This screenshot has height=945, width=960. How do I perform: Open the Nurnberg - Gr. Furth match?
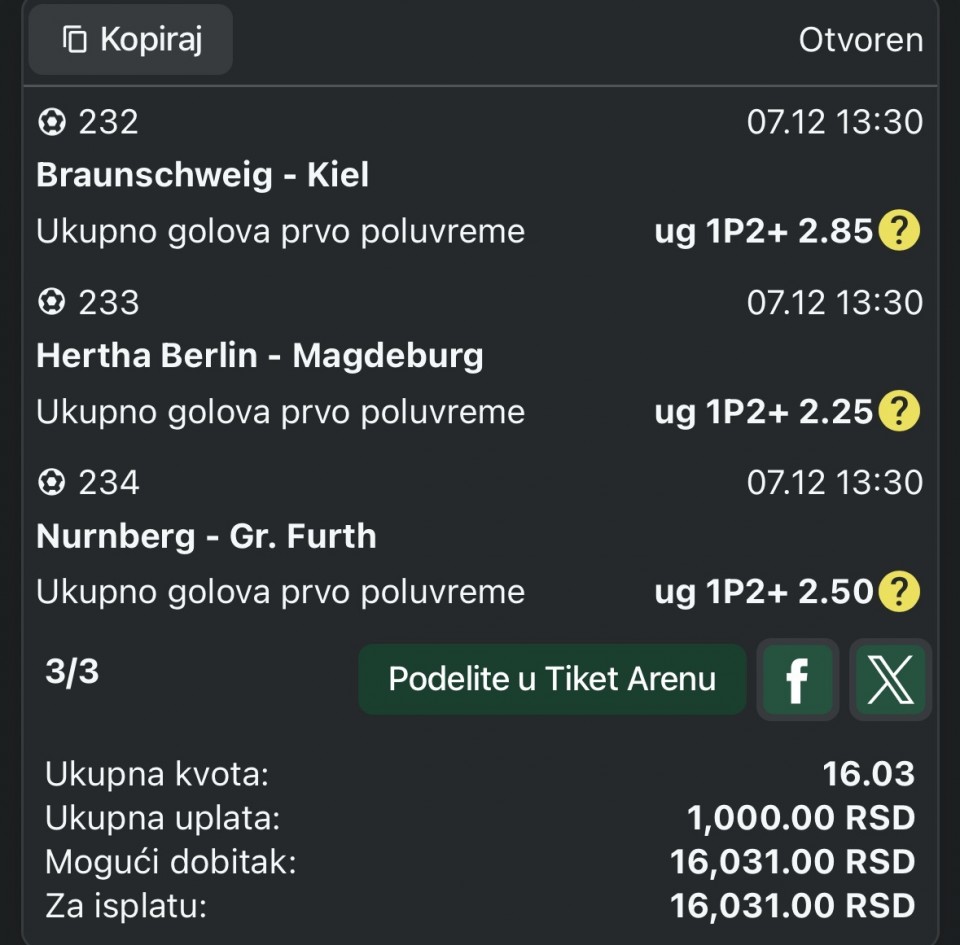[206, 536]
